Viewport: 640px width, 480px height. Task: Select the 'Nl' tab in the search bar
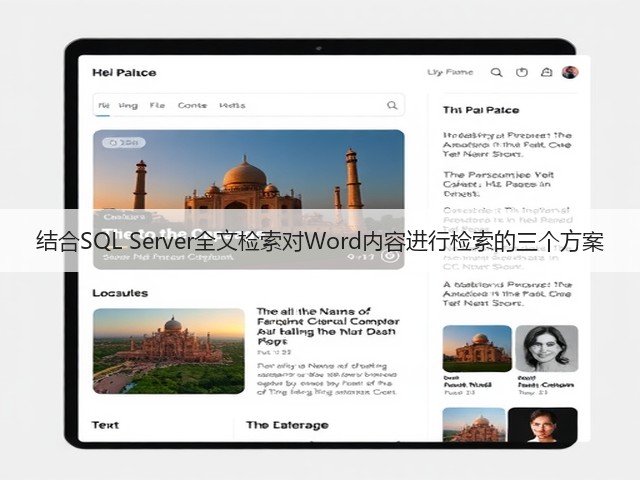104,105
